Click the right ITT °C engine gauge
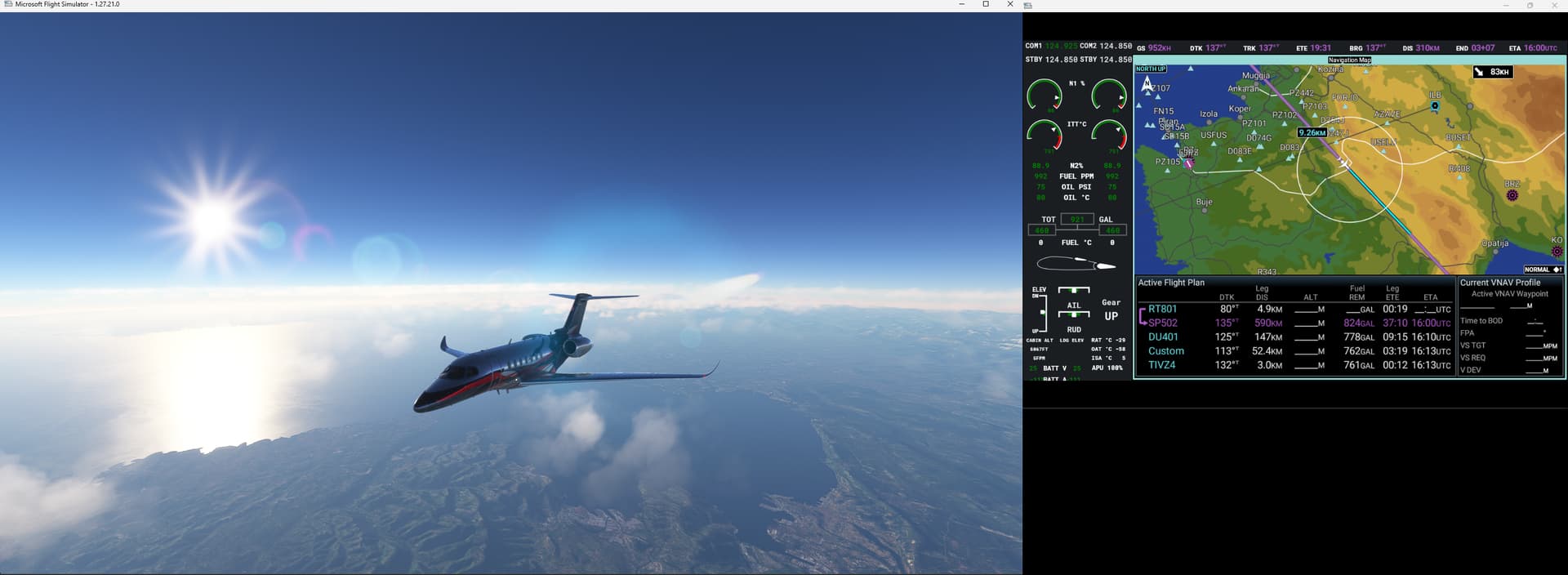Screen dimensions: 1568x575 pyautogui.click(x=1108, y=135)
